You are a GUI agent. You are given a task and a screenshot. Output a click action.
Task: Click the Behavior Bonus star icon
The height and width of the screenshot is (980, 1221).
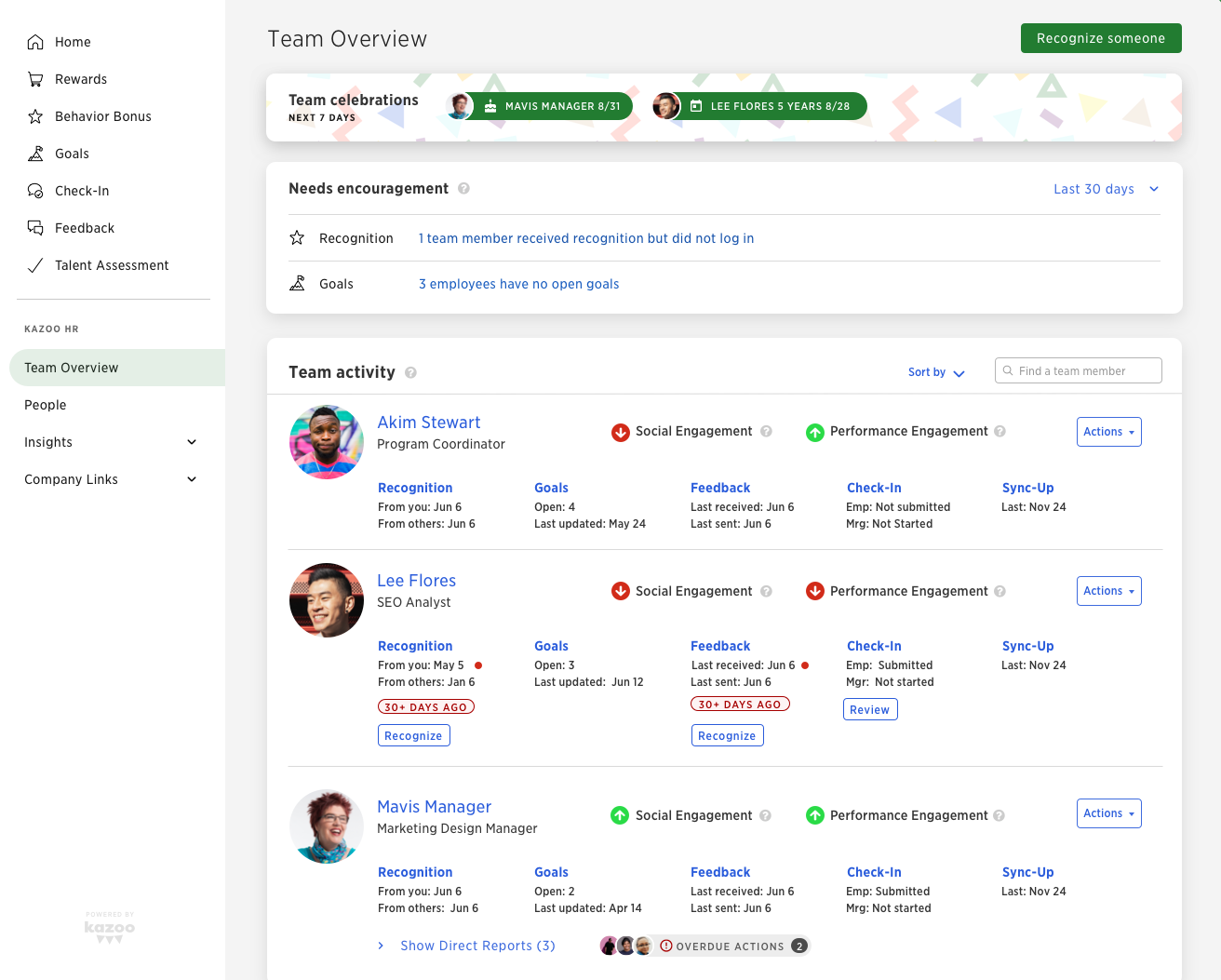35,116
